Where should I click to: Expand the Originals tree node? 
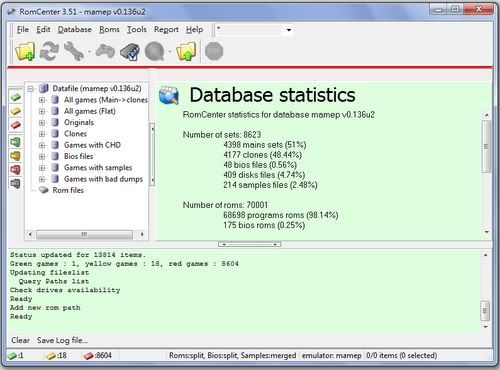click(x=42, y=123)
